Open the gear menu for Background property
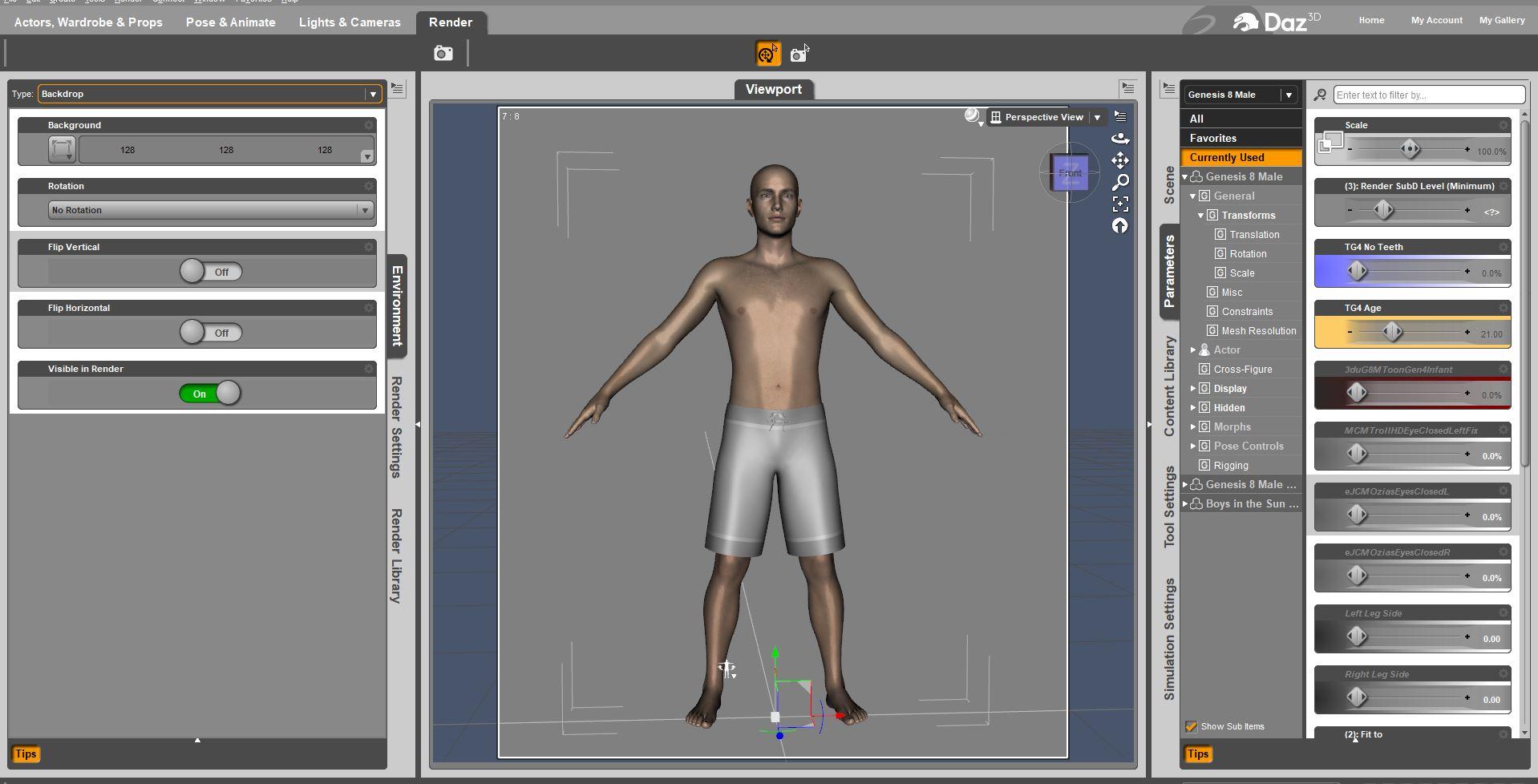Screen dimensions: 1538x784 click(369, 125)
